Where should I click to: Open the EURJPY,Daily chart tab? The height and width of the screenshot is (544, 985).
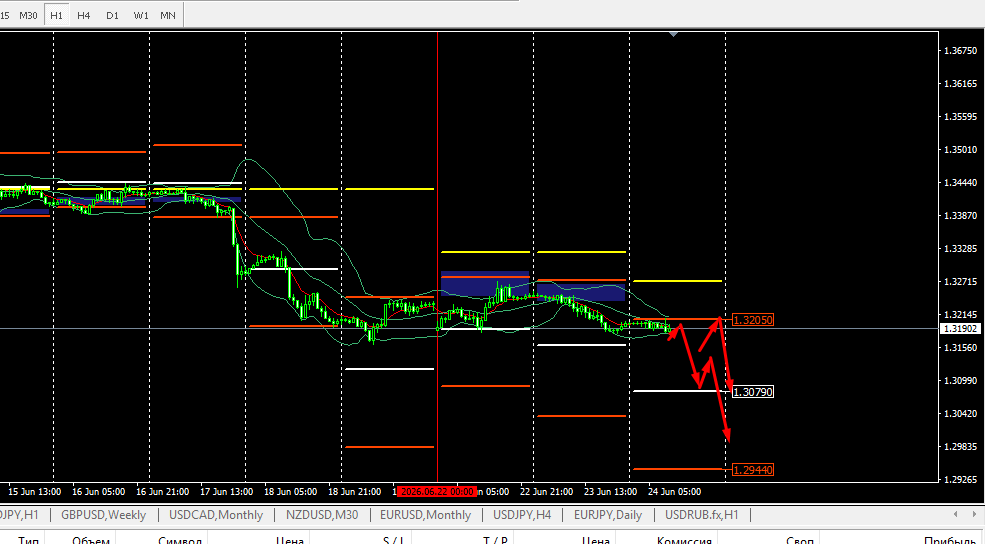(x=608, y=515)
